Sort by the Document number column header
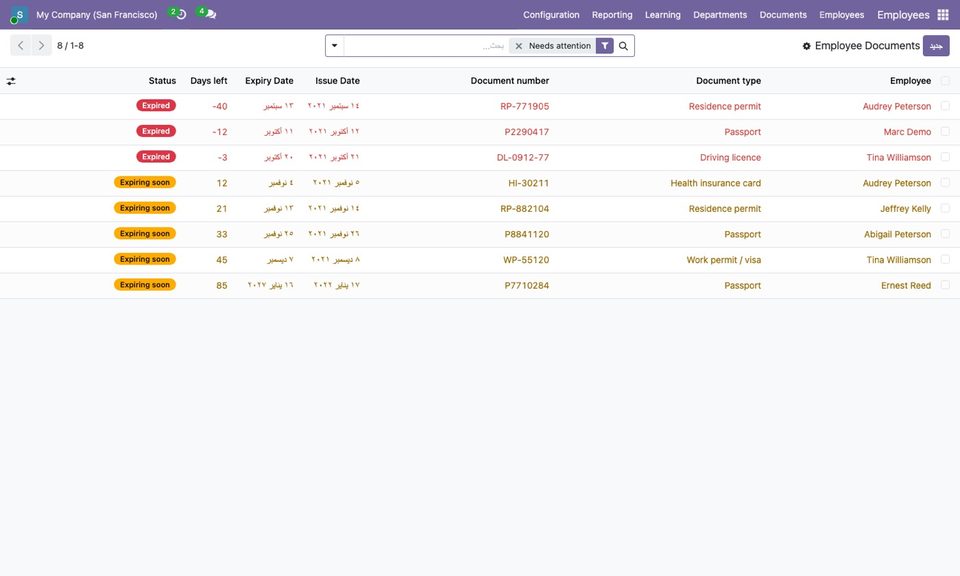The image size is (960, 576). click(510, 81)
